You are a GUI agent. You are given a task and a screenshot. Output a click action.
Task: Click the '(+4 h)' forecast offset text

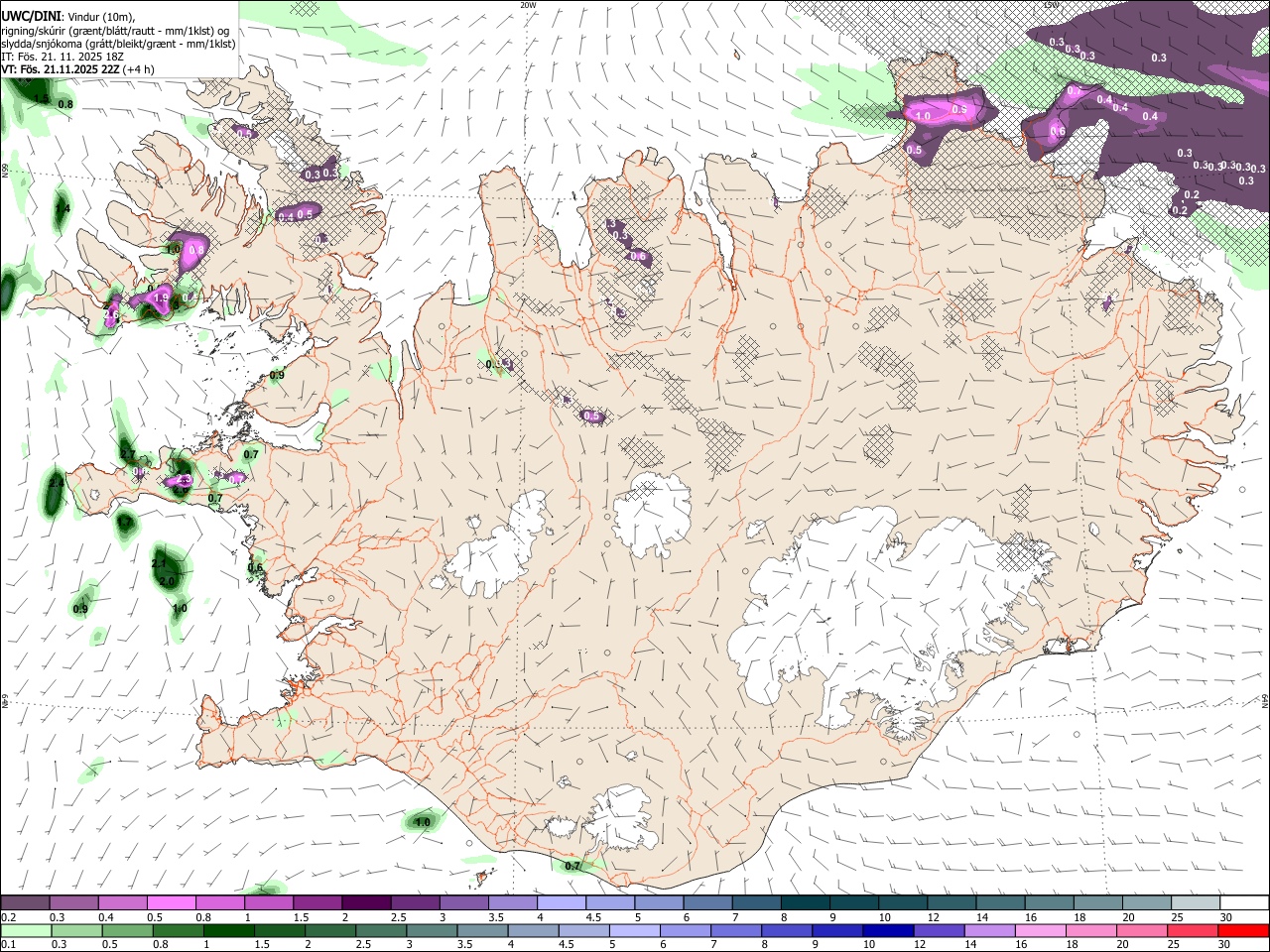click(x=138, y=69)
